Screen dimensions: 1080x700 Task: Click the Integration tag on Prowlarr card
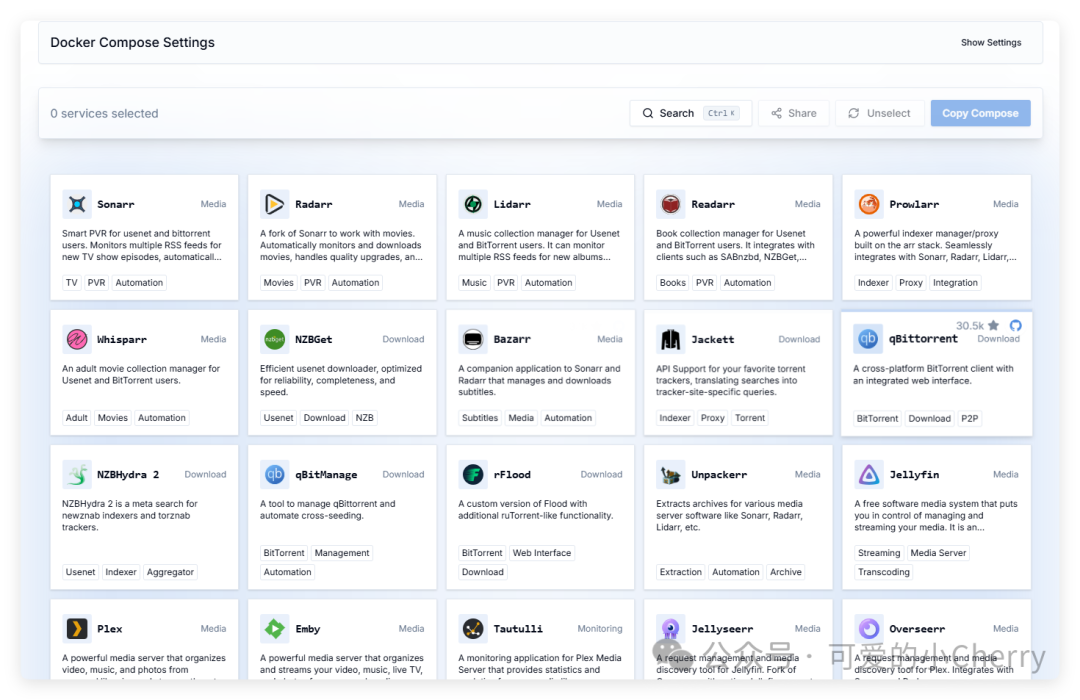pyautogui.click(x=955, y=282)
